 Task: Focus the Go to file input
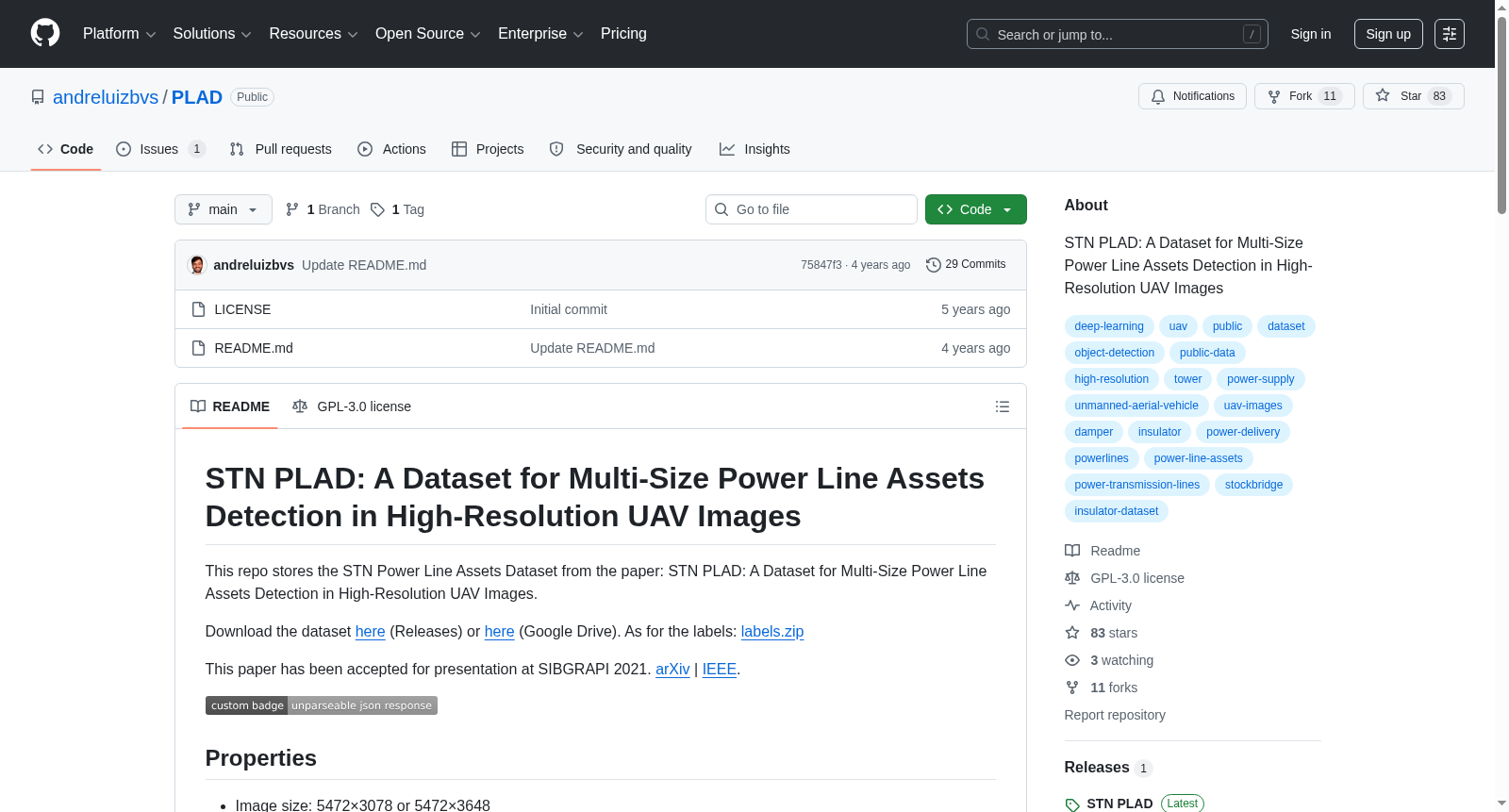tap(811, 209)
